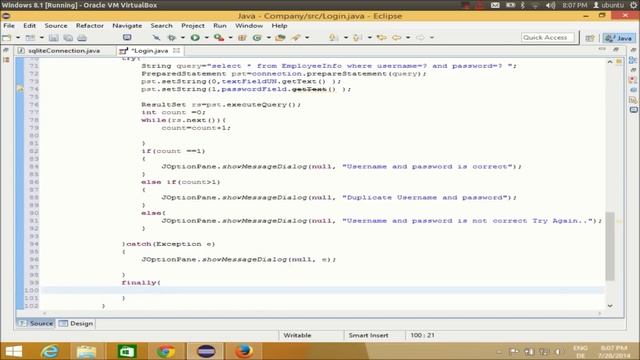Open Windows Start button in taskbar
The image size is (640, 360).
click(x=14, y=351)
